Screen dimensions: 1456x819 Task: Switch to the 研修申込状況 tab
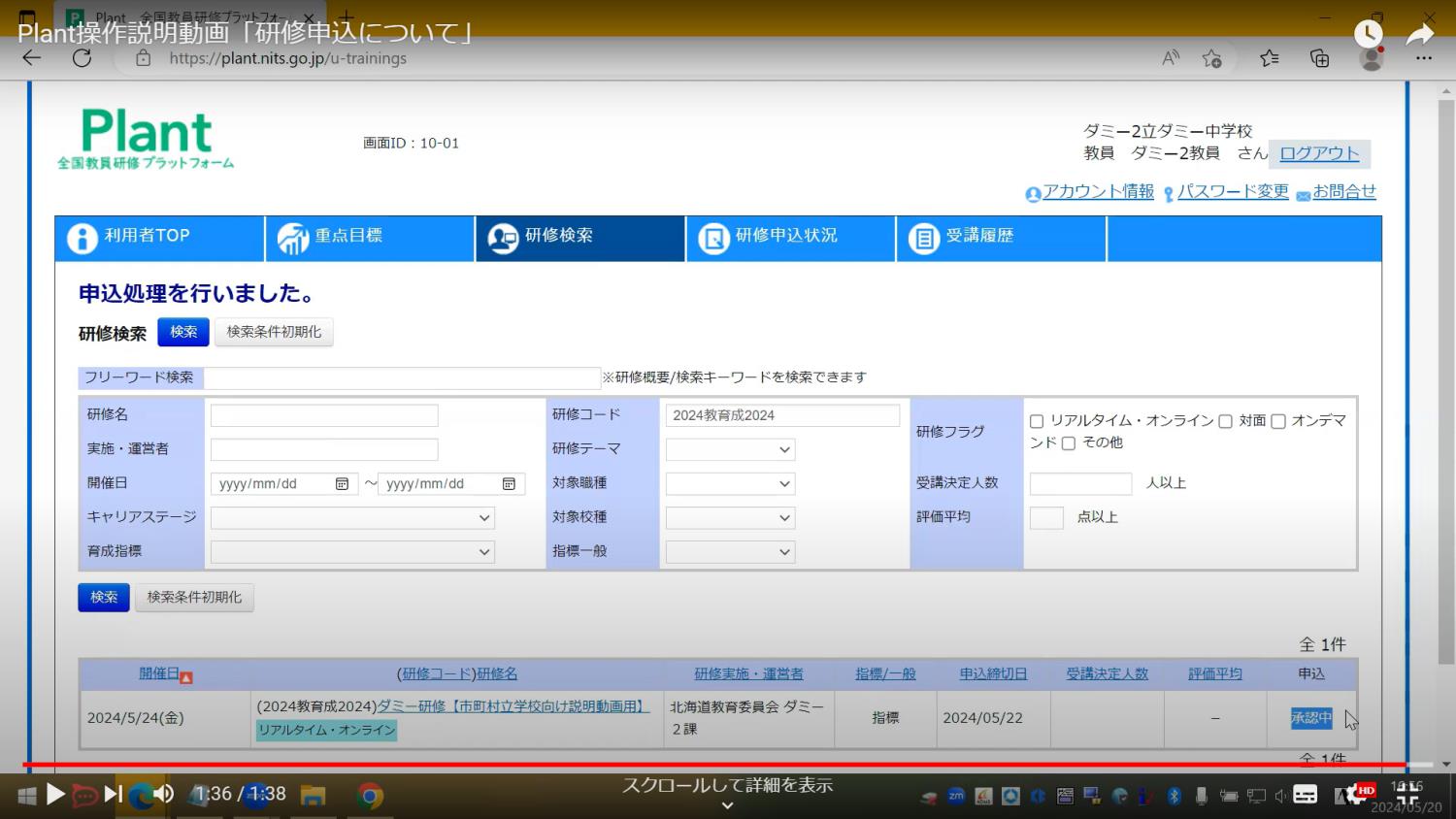click(791, 238)
